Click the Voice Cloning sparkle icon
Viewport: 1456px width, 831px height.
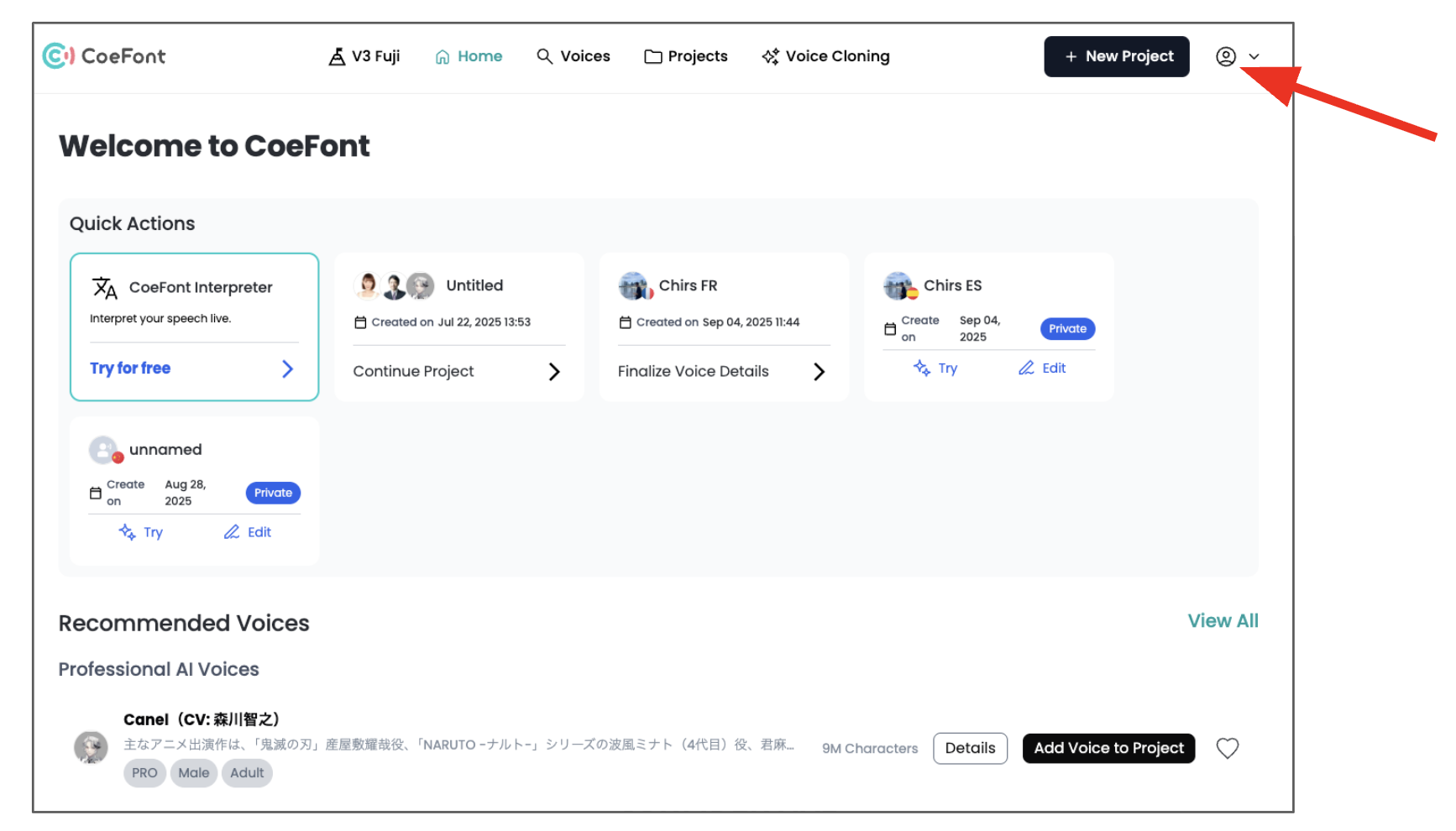(770, 56)
